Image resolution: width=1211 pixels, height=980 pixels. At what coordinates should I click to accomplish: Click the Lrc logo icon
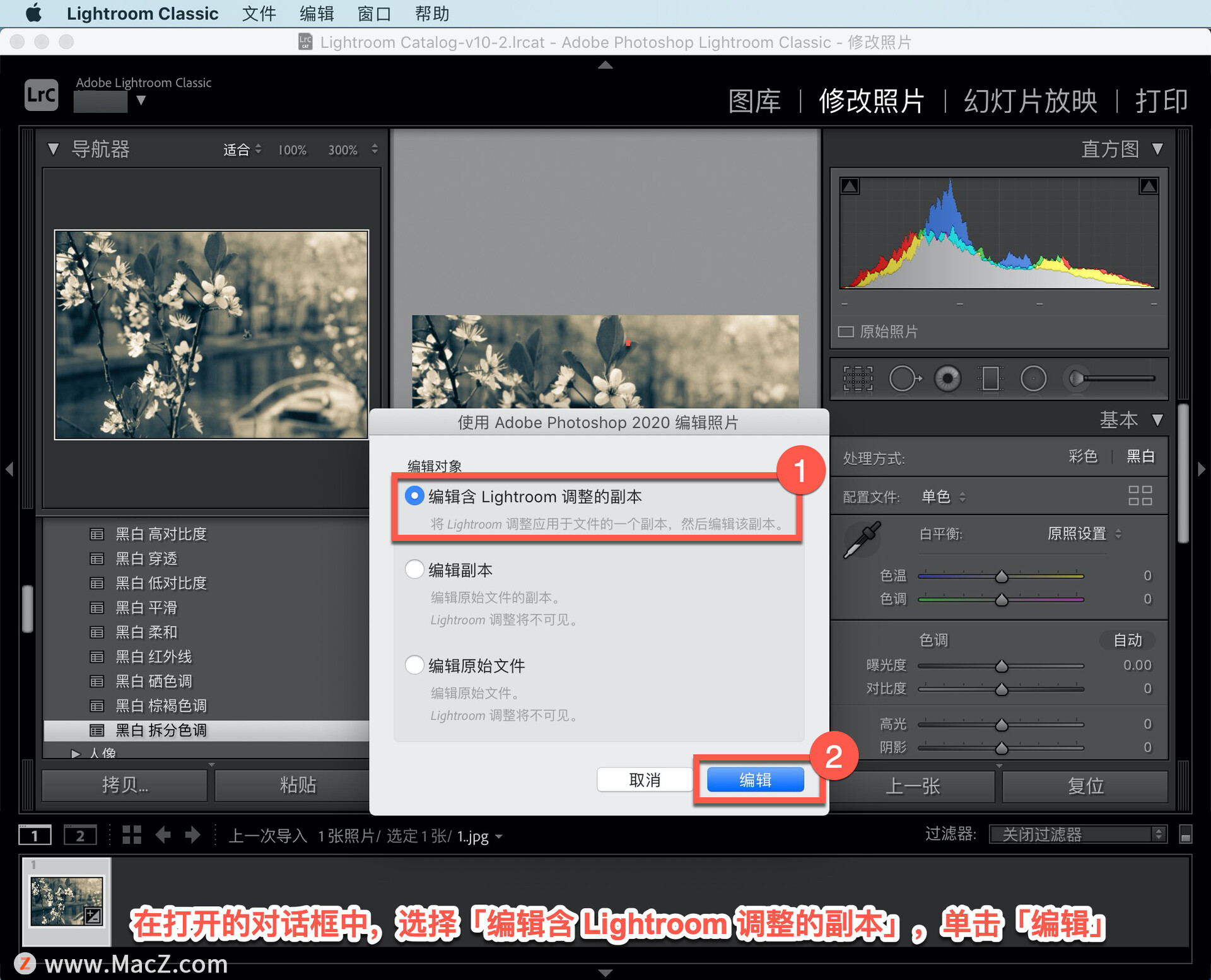click(42, 95)
